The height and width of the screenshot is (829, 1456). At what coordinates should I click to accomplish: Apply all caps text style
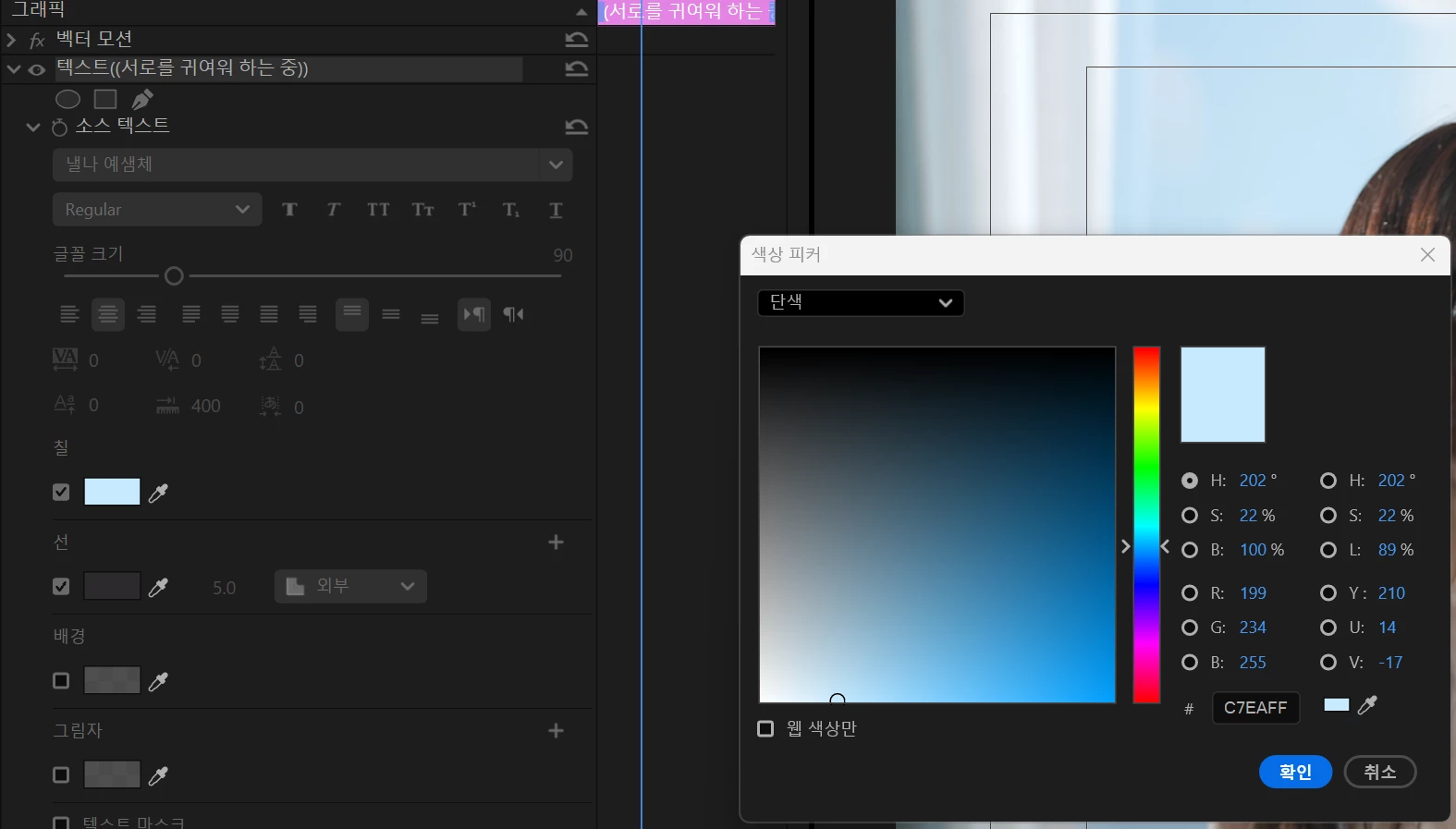click(378, 210)
